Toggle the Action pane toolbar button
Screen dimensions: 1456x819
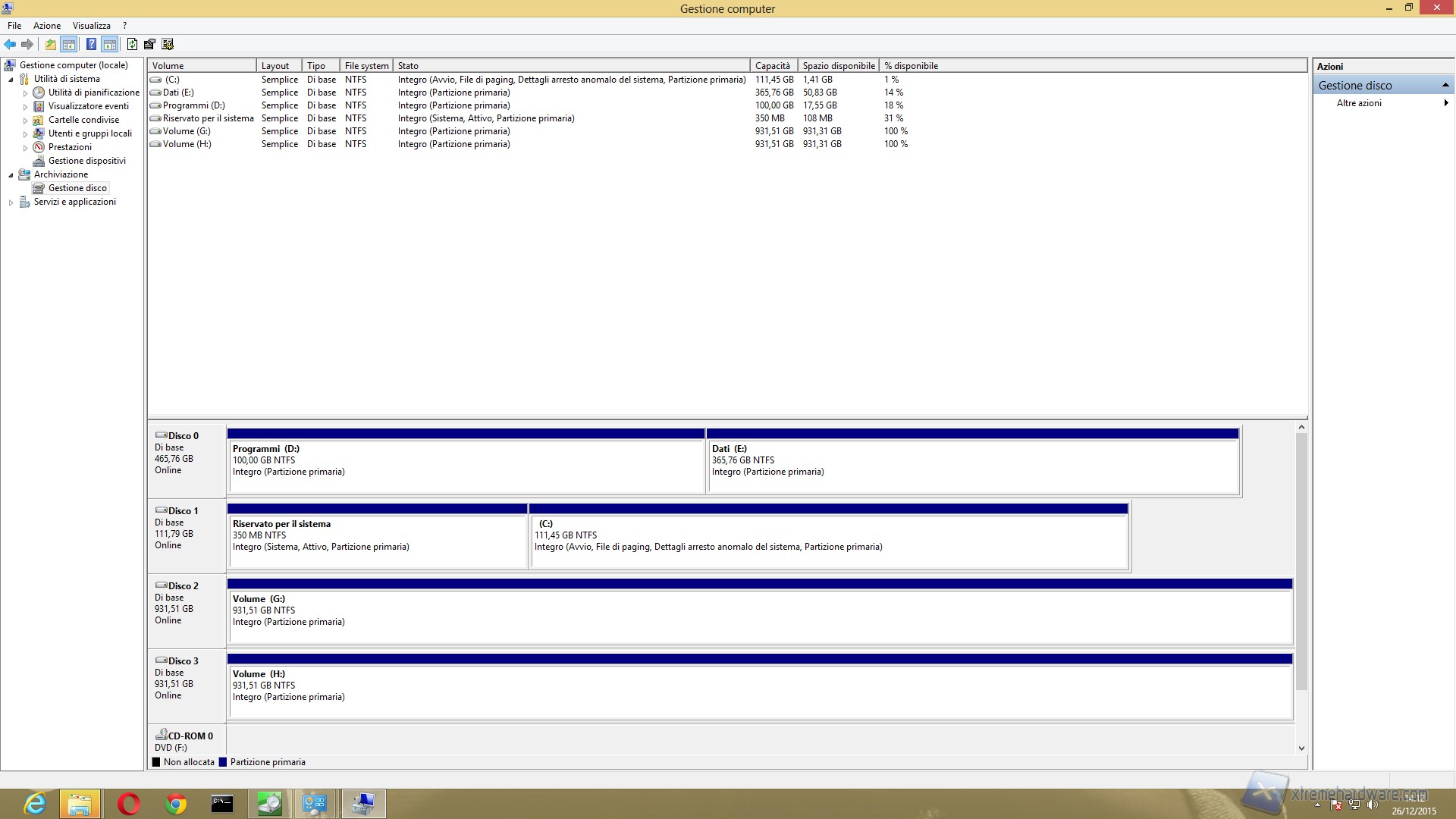[x=110, y=44]
